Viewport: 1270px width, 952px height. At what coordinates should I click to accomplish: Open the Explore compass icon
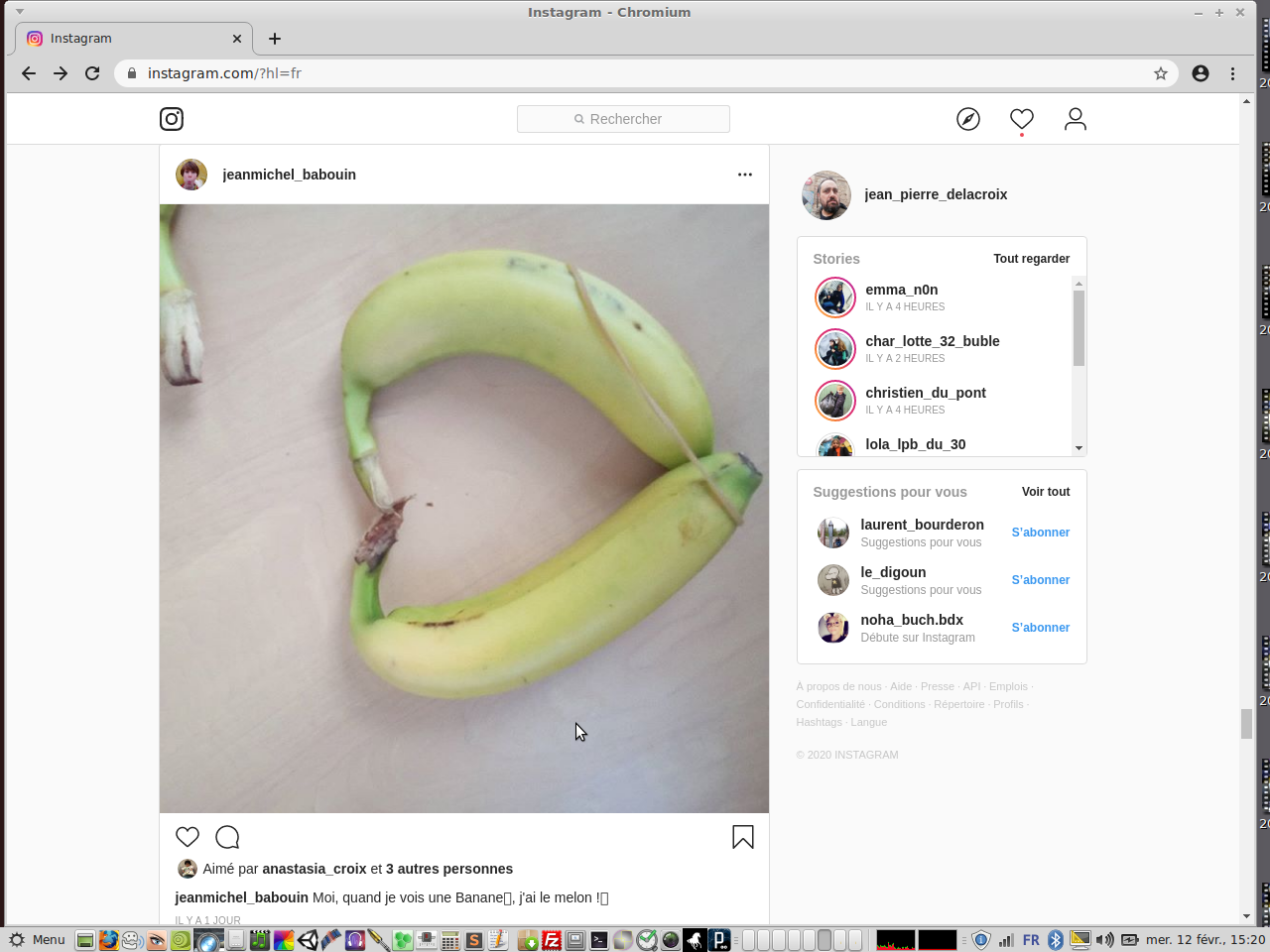coord(968,119)
